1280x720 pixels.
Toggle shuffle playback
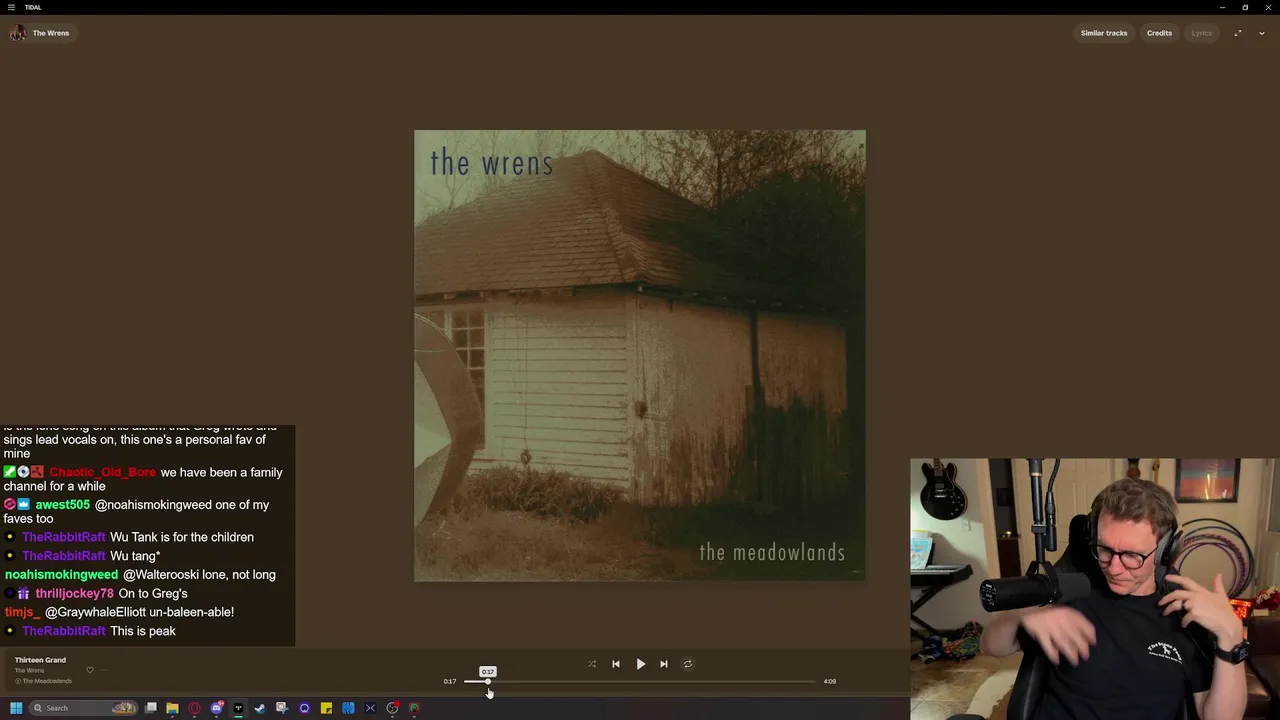(592, 664)
